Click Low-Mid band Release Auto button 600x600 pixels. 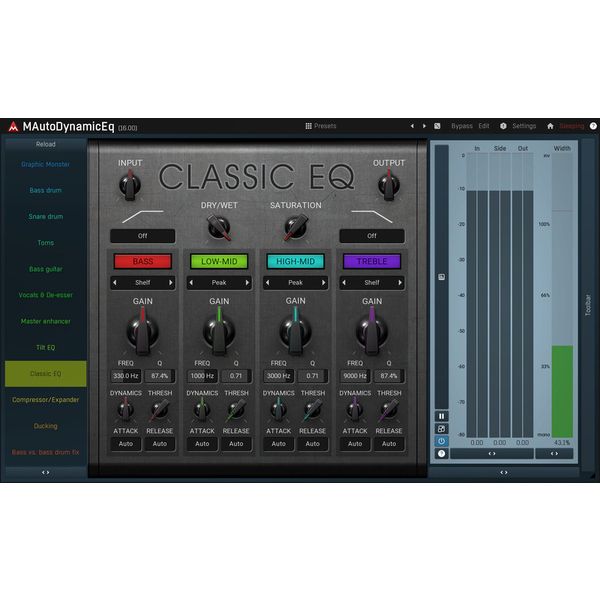[236, 444]
